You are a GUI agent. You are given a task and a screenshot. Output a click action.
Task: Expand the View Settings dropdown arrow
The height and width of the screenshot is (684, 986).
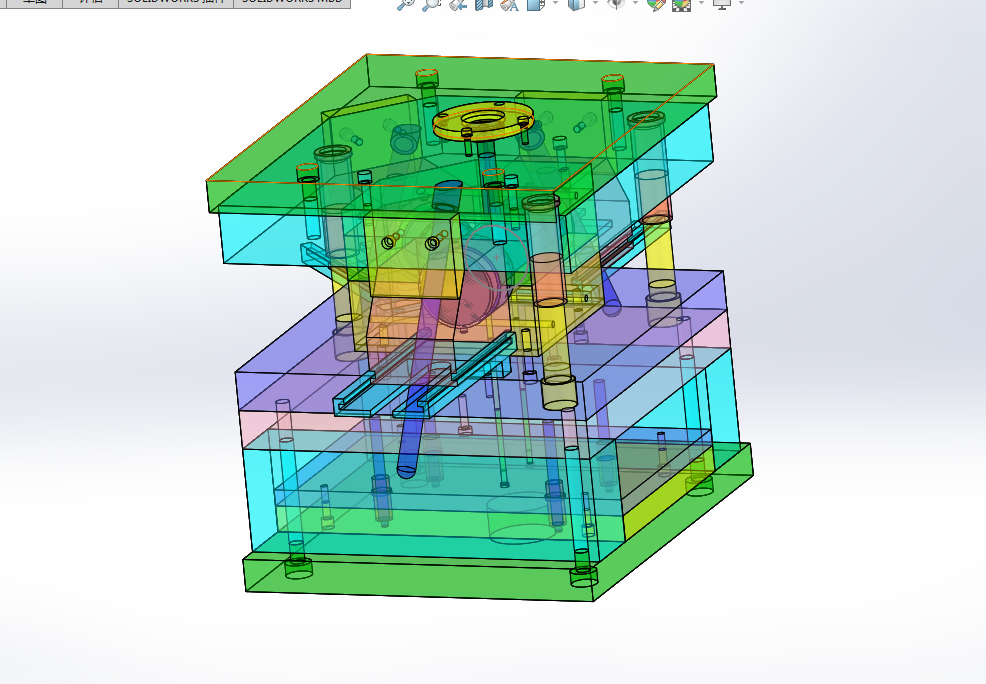(741, 3)
